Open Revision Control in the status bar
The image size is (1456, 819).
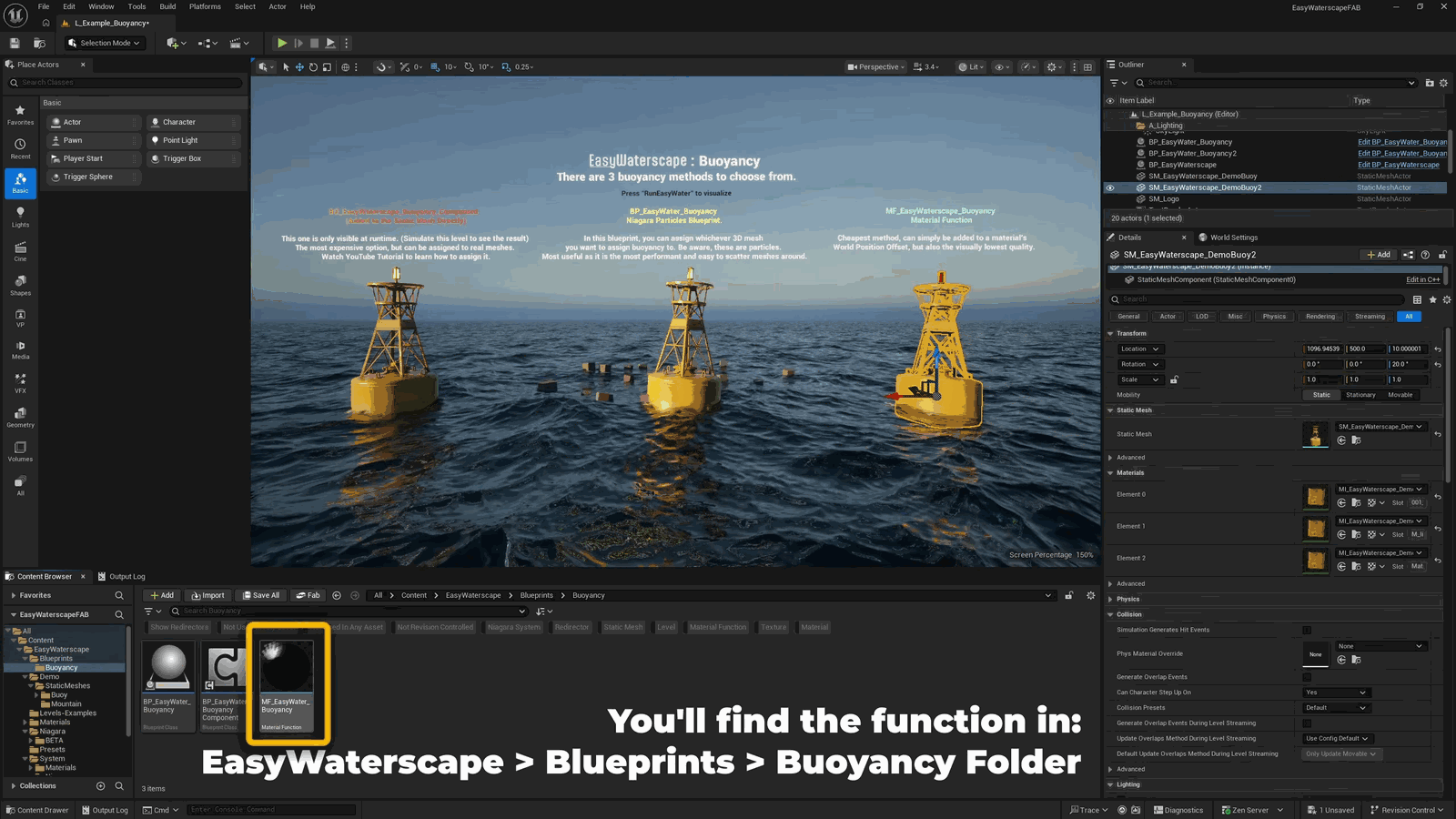1407,810
